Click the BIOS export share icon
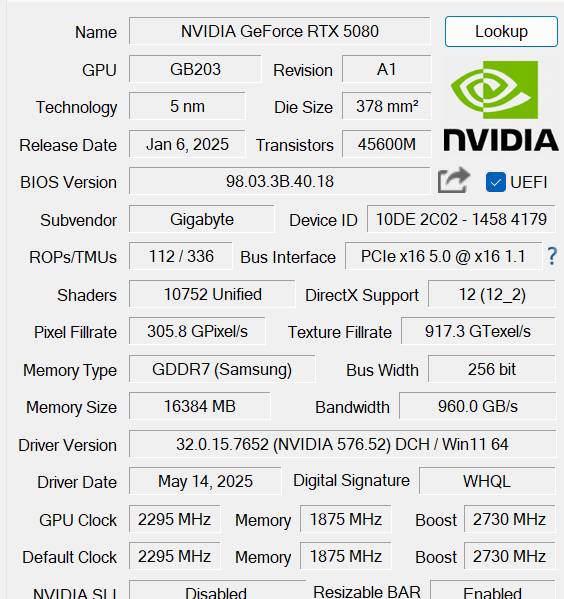 click(454, 180)
